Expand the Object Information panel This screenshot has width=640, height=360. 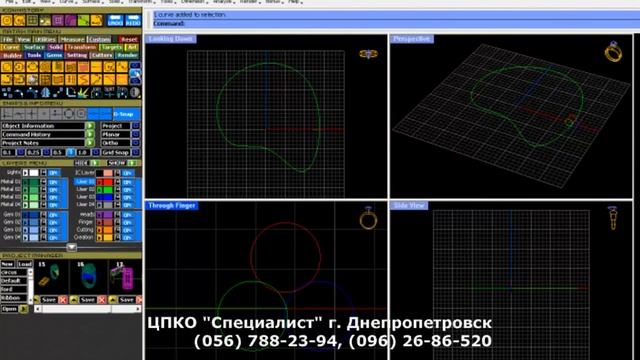90,126
